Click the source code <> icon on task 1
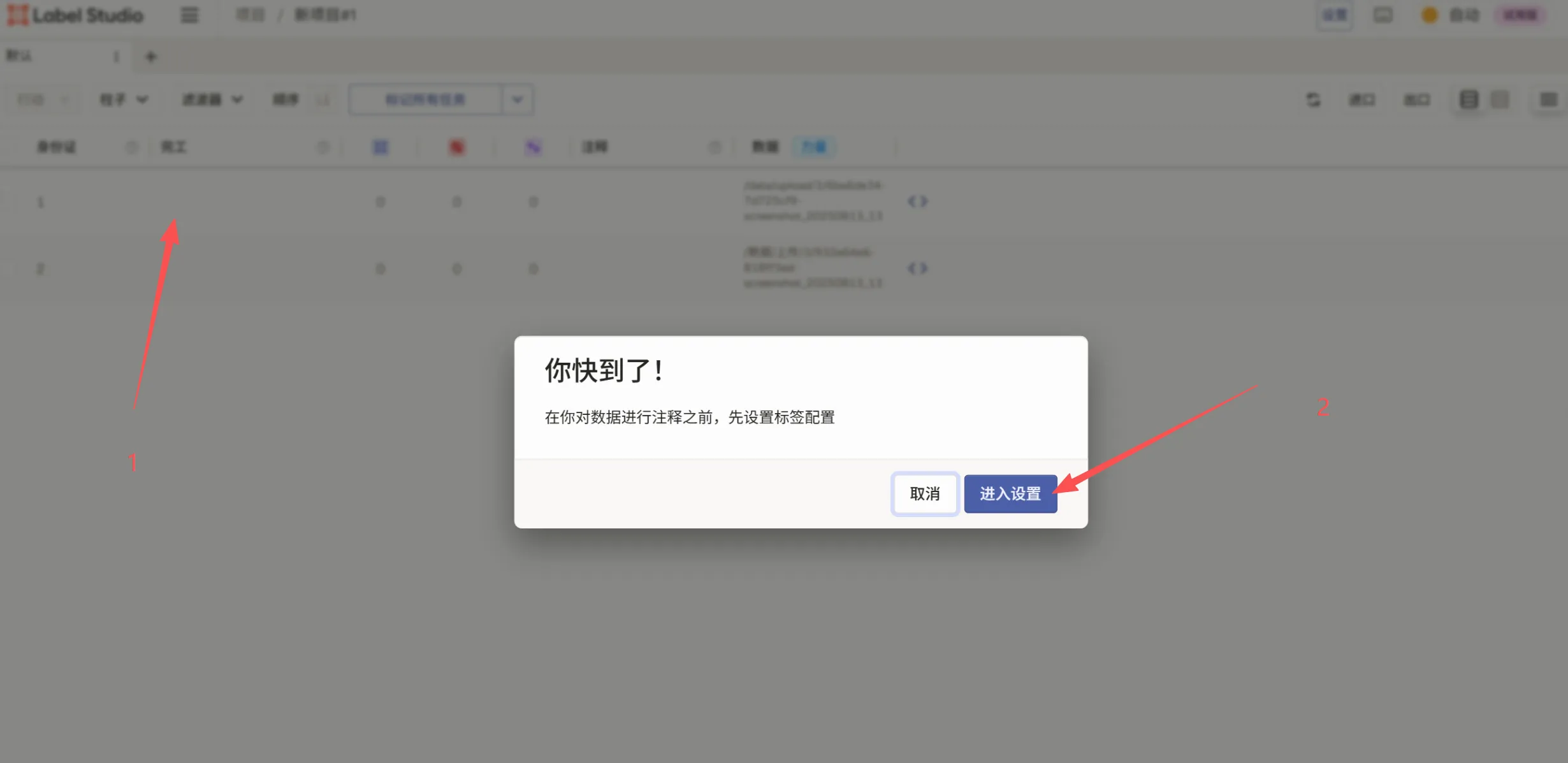Image resolution: width=1568 pixels, height=763 pixels. pyautogui.click(x=918, y=201)
